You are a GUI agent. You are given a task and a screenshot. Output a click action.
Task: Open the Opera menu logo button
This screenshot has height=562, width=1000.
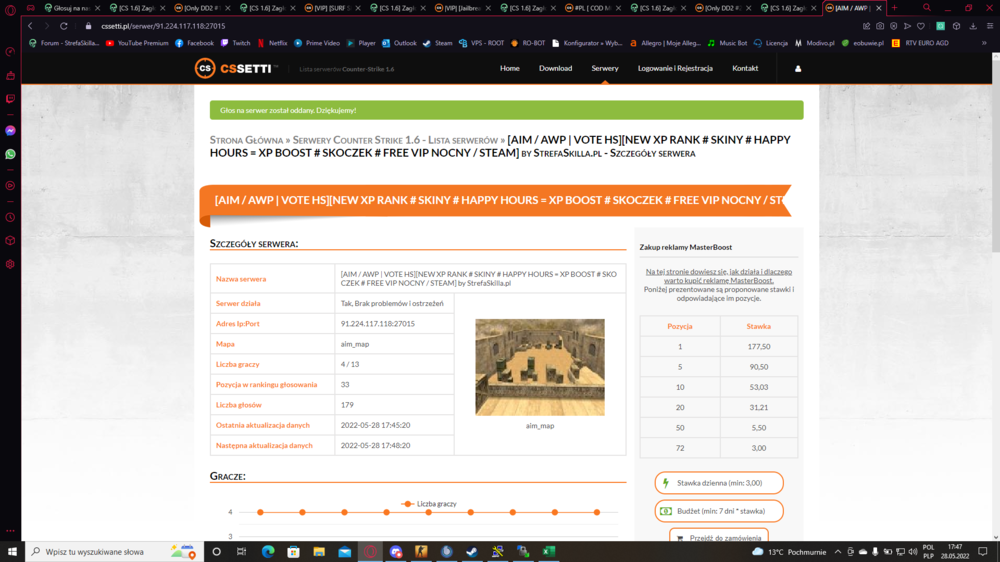pos(10,10)
